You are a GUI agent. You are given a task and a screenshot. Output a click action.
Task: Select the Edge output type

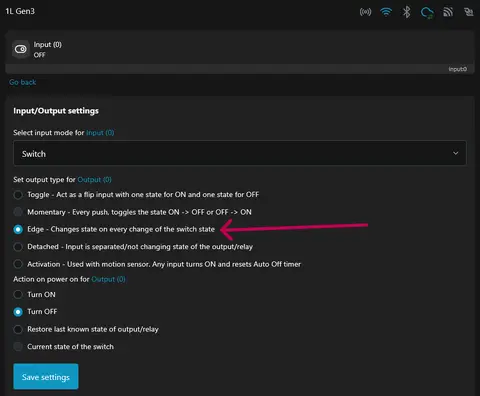[x=18, y=229]
